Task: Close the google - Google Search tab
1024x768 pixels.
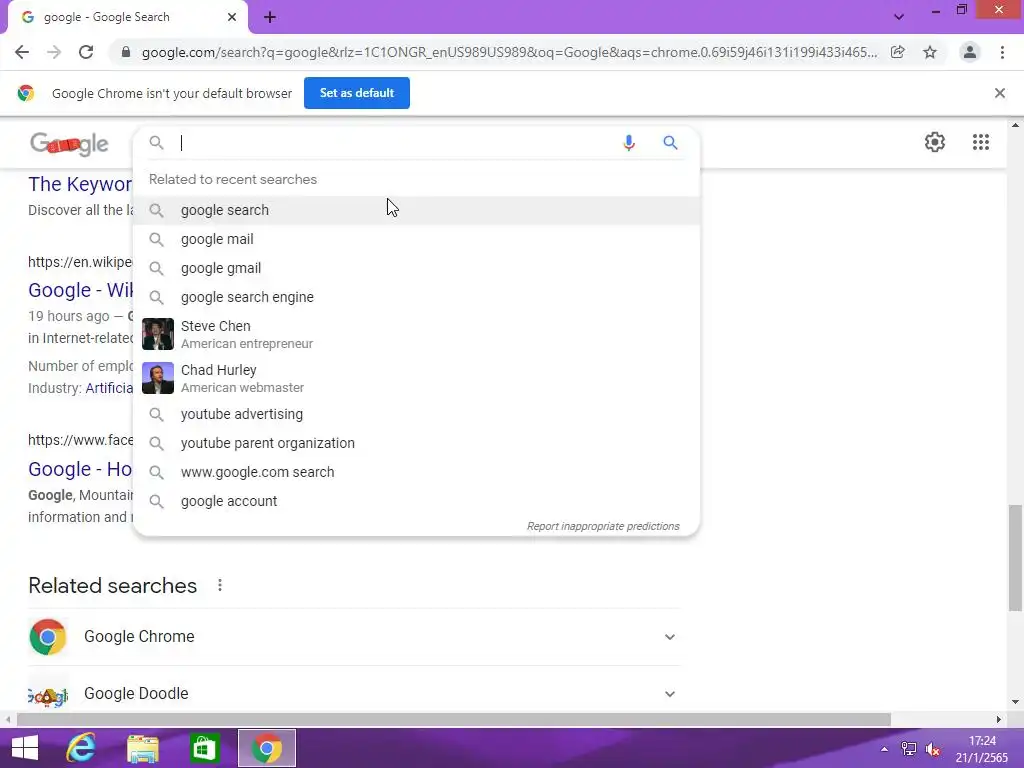Action: point(232,17)
